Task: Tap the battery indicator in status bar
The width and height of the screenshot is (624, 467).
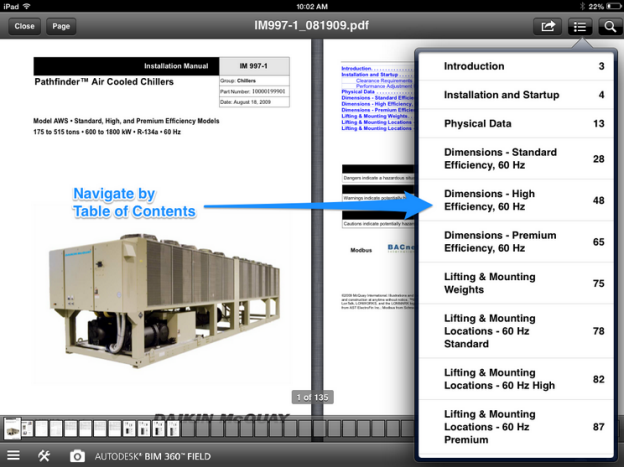Action: tap(614, 6)
